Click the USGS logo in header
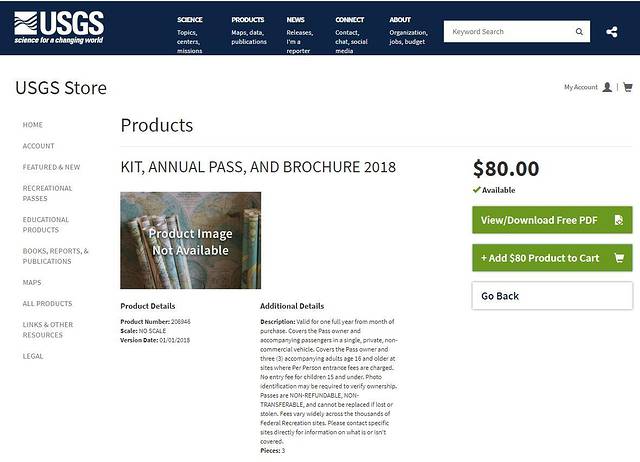Viewport: 640px width, 462px height. pyautogui.click(x=59, y=27)
